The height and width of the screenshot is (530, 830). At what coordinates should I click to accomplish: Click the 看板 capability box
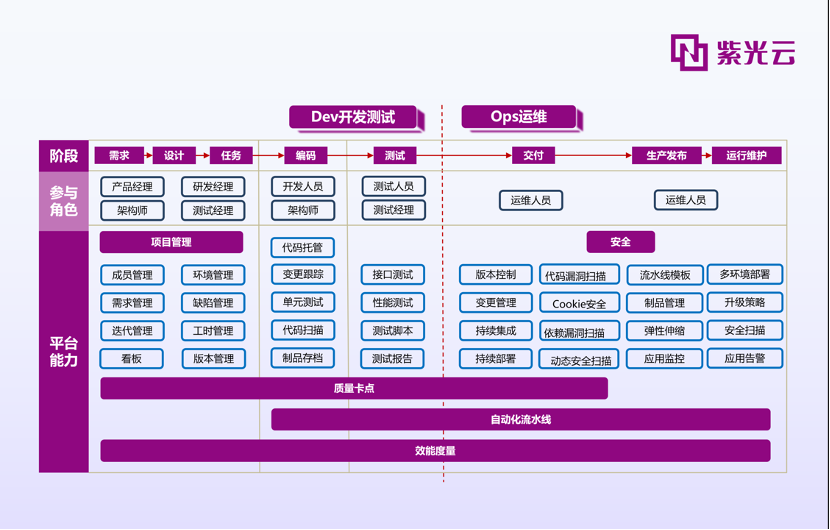point(132,359)
